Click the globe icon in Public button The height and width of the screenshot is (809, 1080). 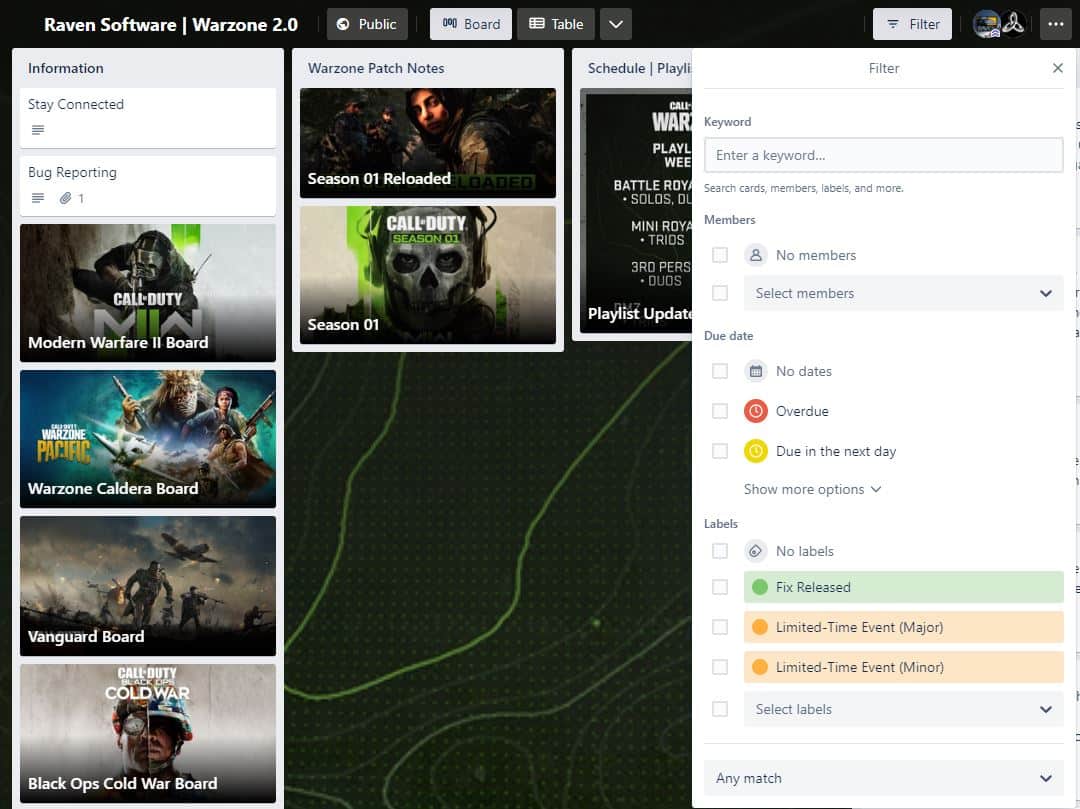[x=342, y=24]
